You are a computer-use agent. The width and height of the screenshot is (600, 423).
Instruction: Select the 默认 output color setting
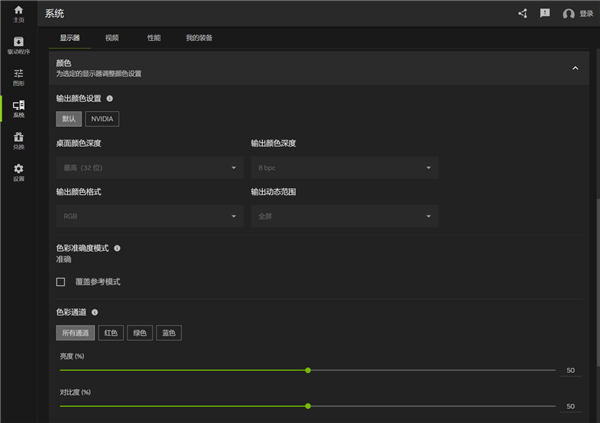coord(68,119)
